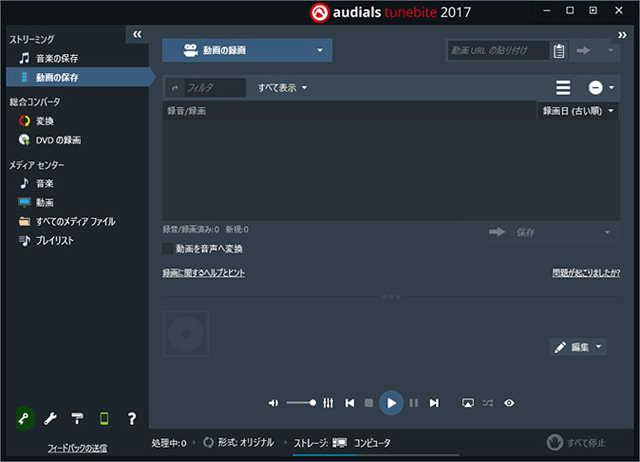The width and height of the screenshot is (640, 462).
Task: Click the フィルタ filter field
Action: 215,88
